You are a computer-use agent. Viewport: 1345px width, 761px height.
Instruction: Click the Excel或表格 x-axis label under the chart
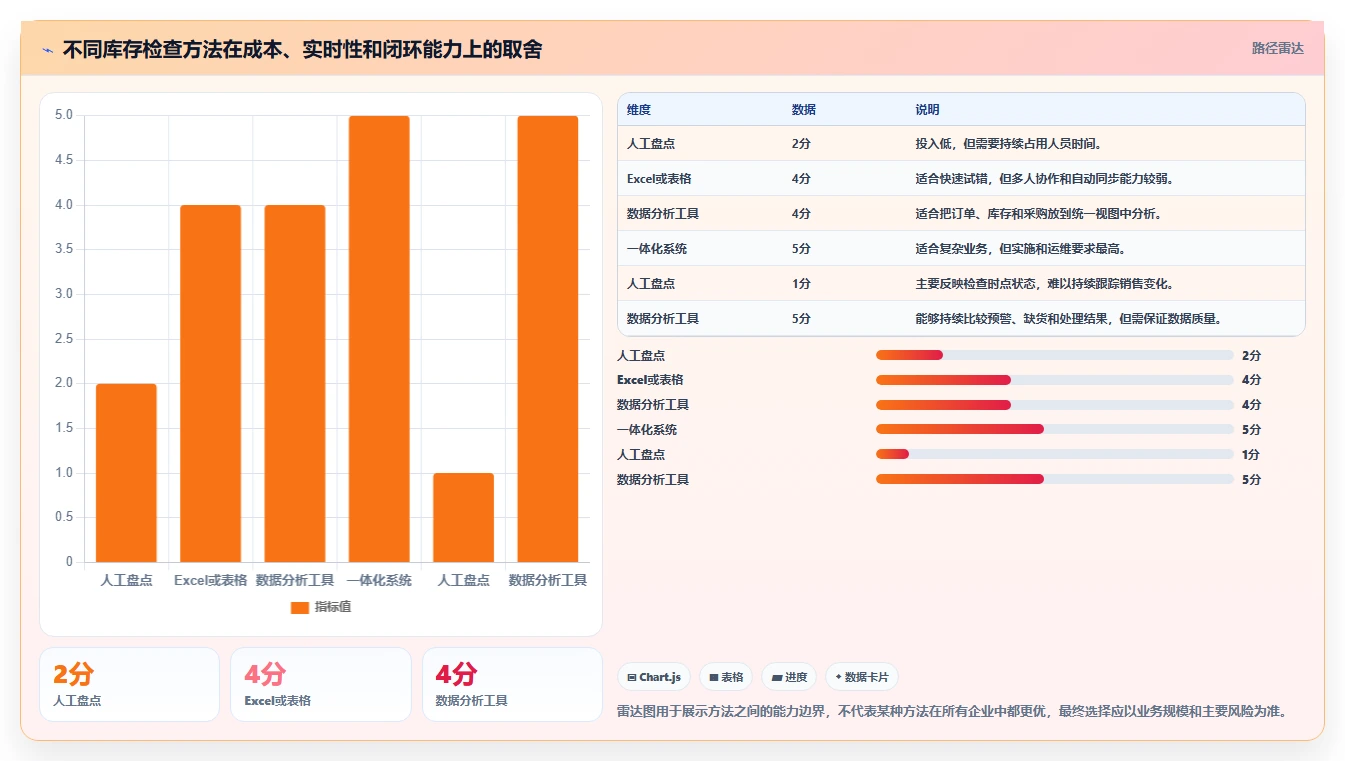(x=210, y=580)
